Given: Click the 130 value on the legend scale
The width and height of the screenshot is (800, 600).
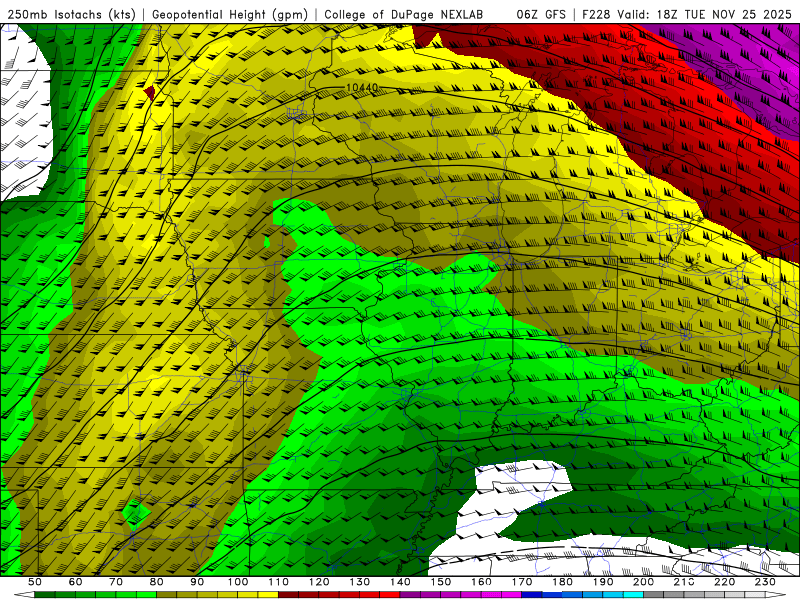Looking at the screenshot, I should click(x=360, y=582).
